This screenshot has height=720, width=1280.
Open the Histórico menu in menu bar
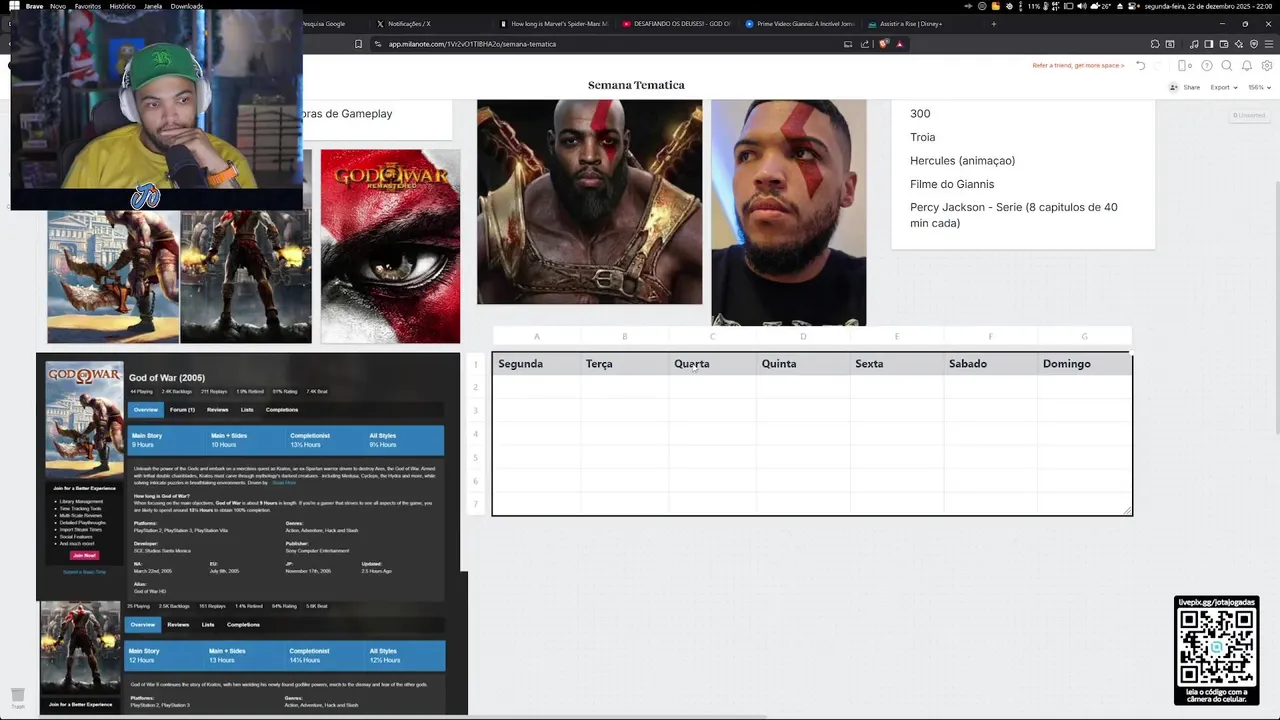(x=122, y=6)
